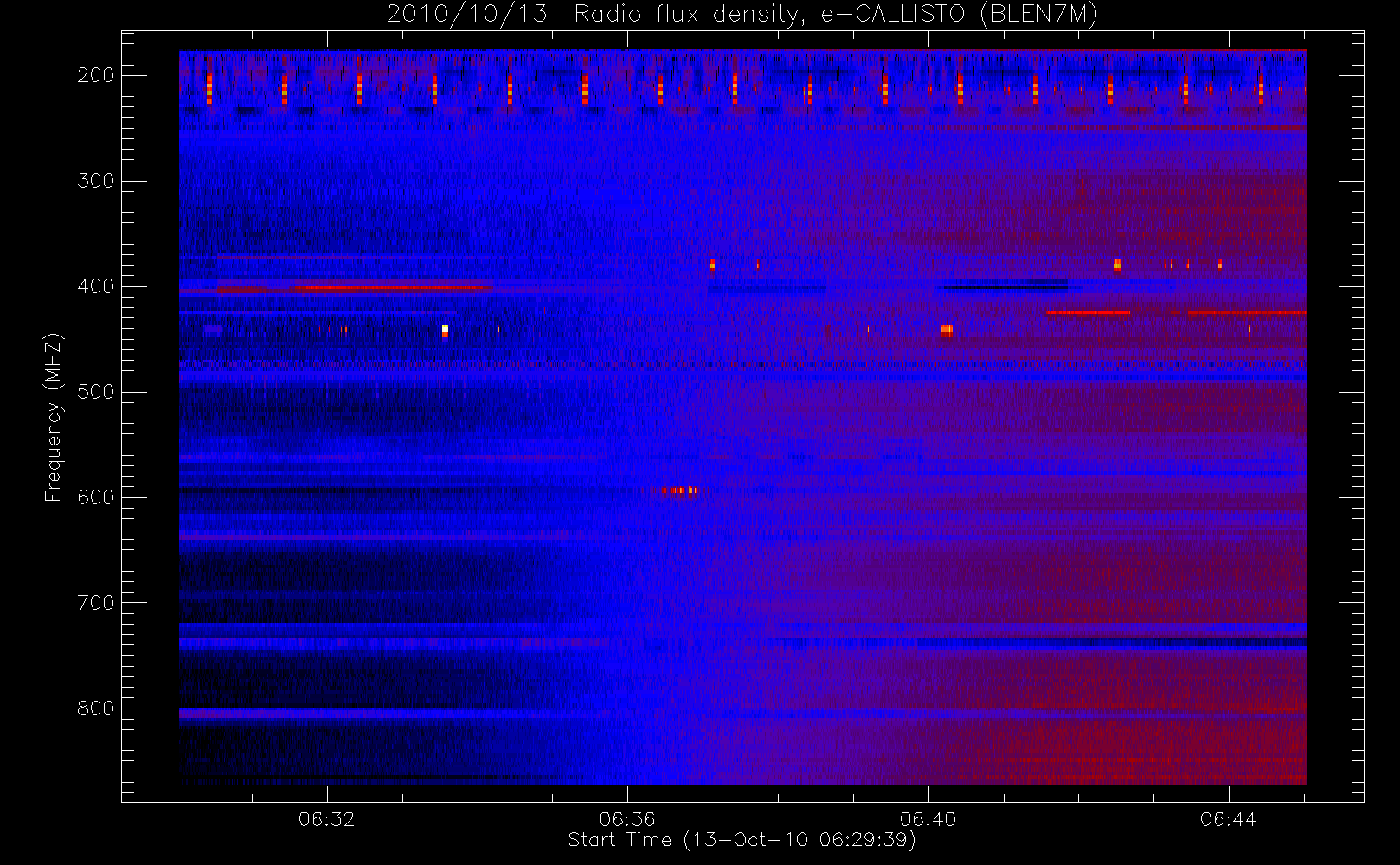
Task: Select the 200 frequency tick label
Action: point(96,75)
